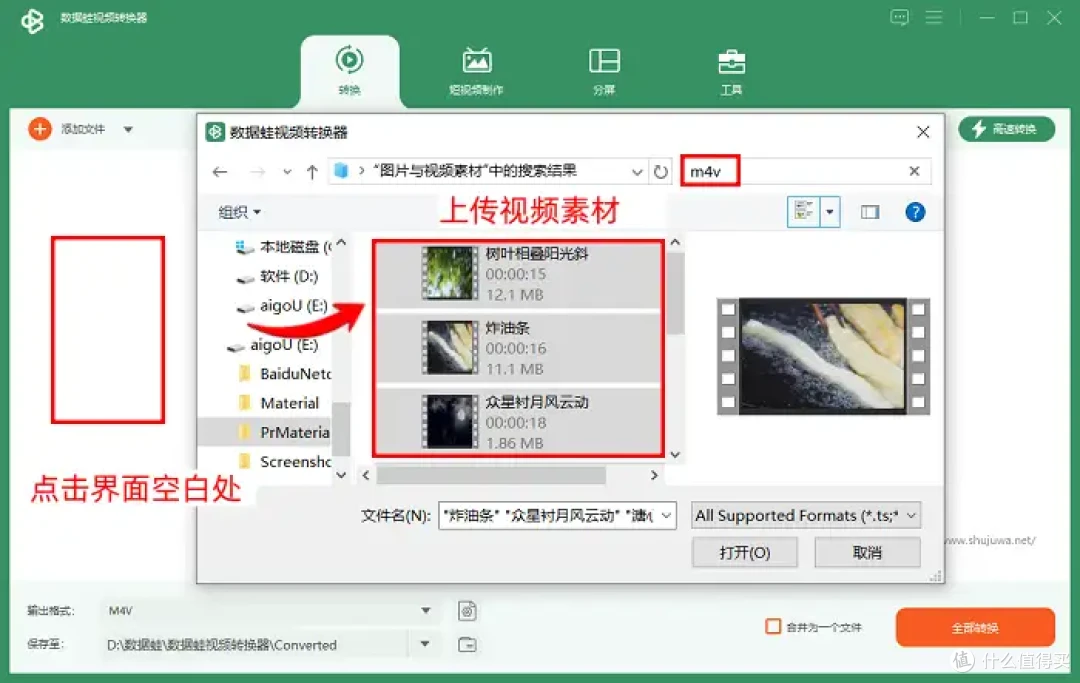
Task: Click the 高速转换 button
Action: click(1006, 129)
